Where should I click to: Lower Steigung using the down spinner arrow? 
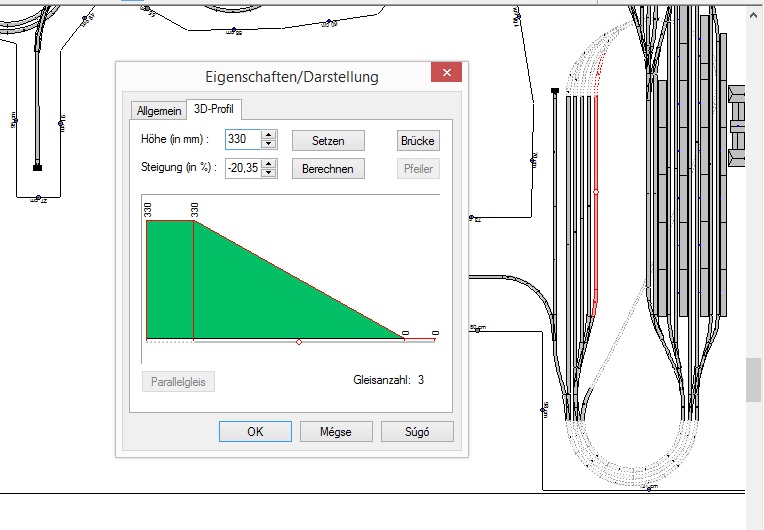coord(268,173)
